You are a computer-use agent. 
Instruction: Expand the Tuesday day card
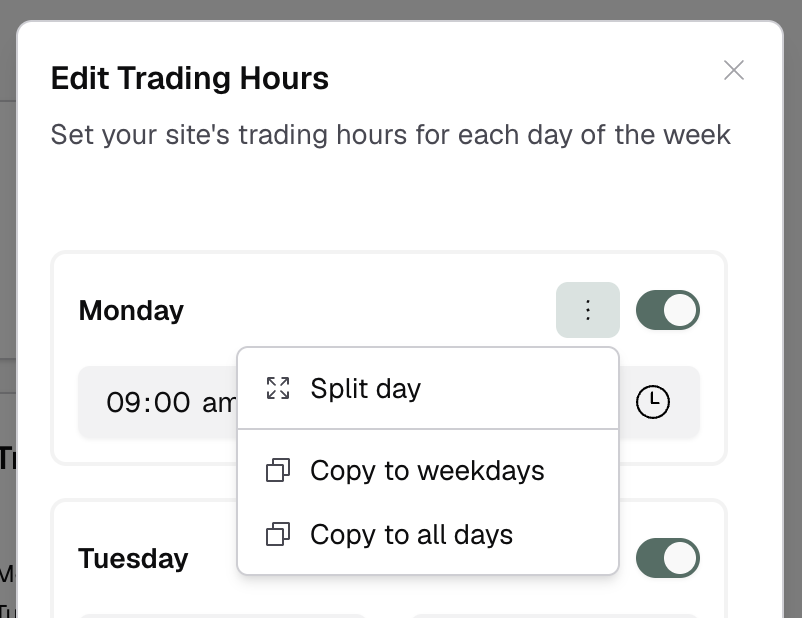[133, 558]
